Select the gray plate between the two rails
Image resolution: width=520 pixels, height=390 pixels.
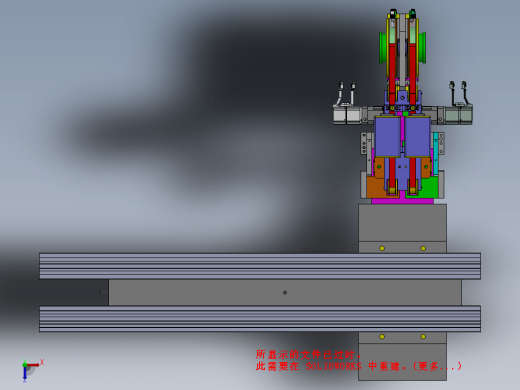[285, 292]
